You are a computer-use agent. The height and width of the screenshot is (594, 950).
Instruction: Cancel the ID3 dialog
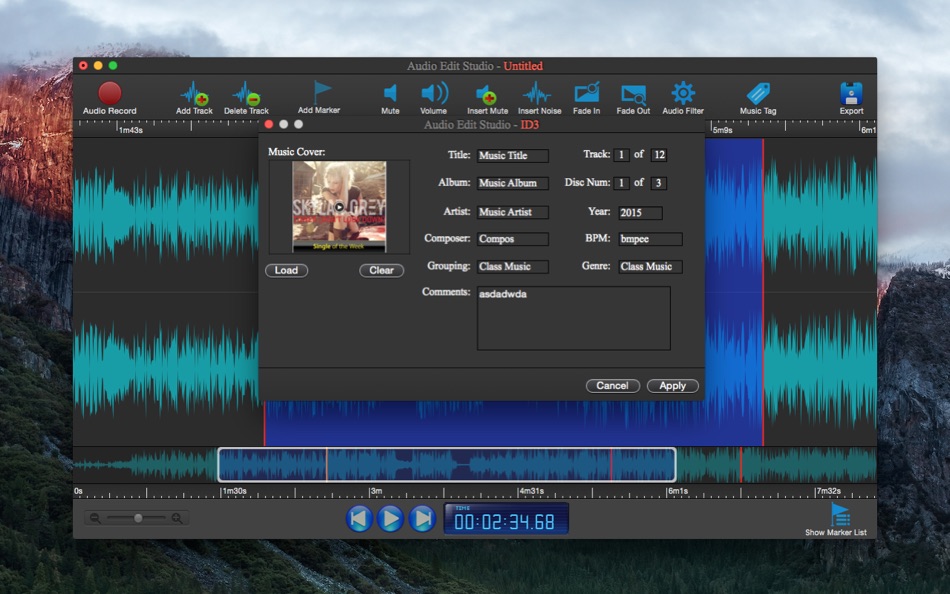[613, 385]
